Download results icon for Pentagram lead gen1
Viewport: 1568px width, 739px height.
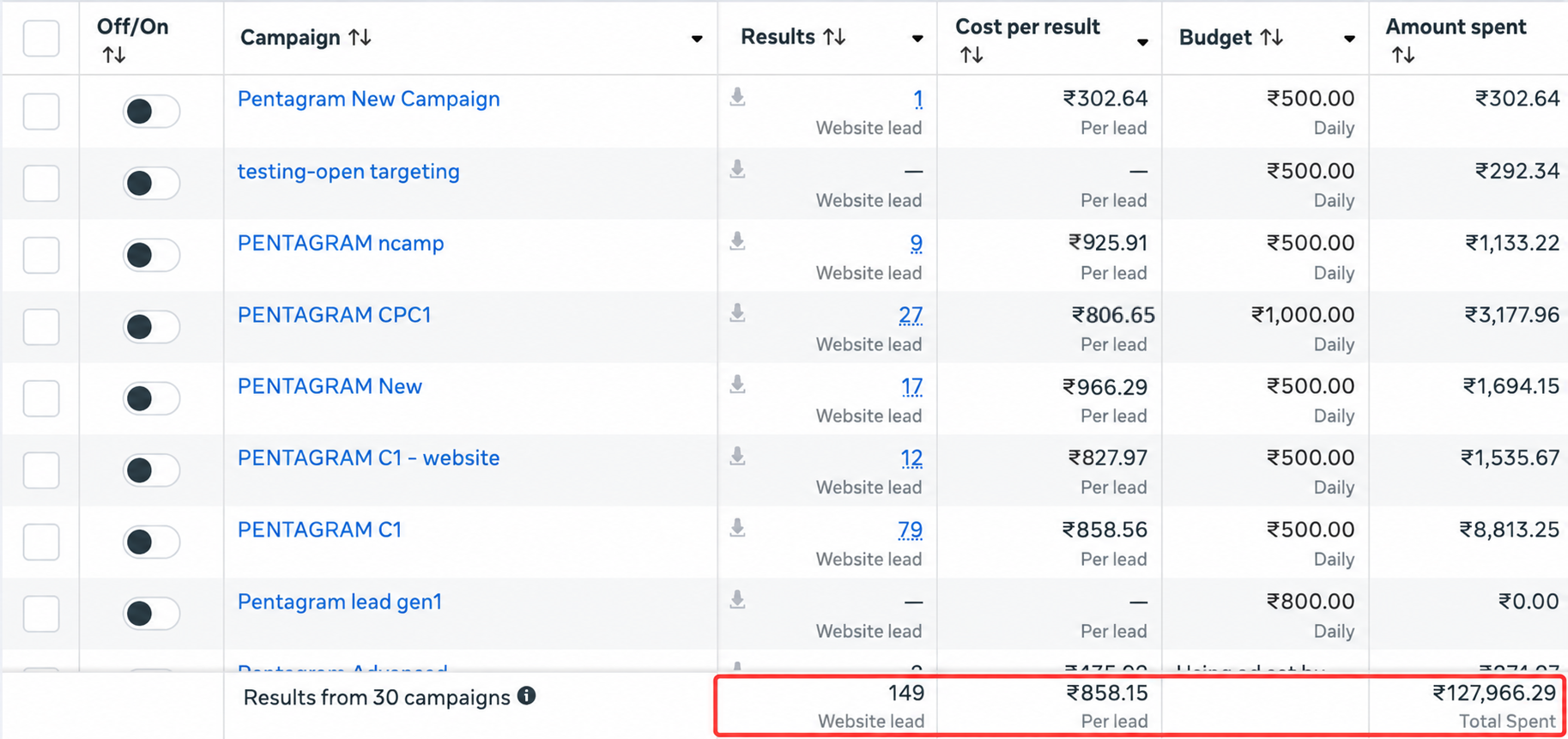pyautogui.click(x=737, y=600)
